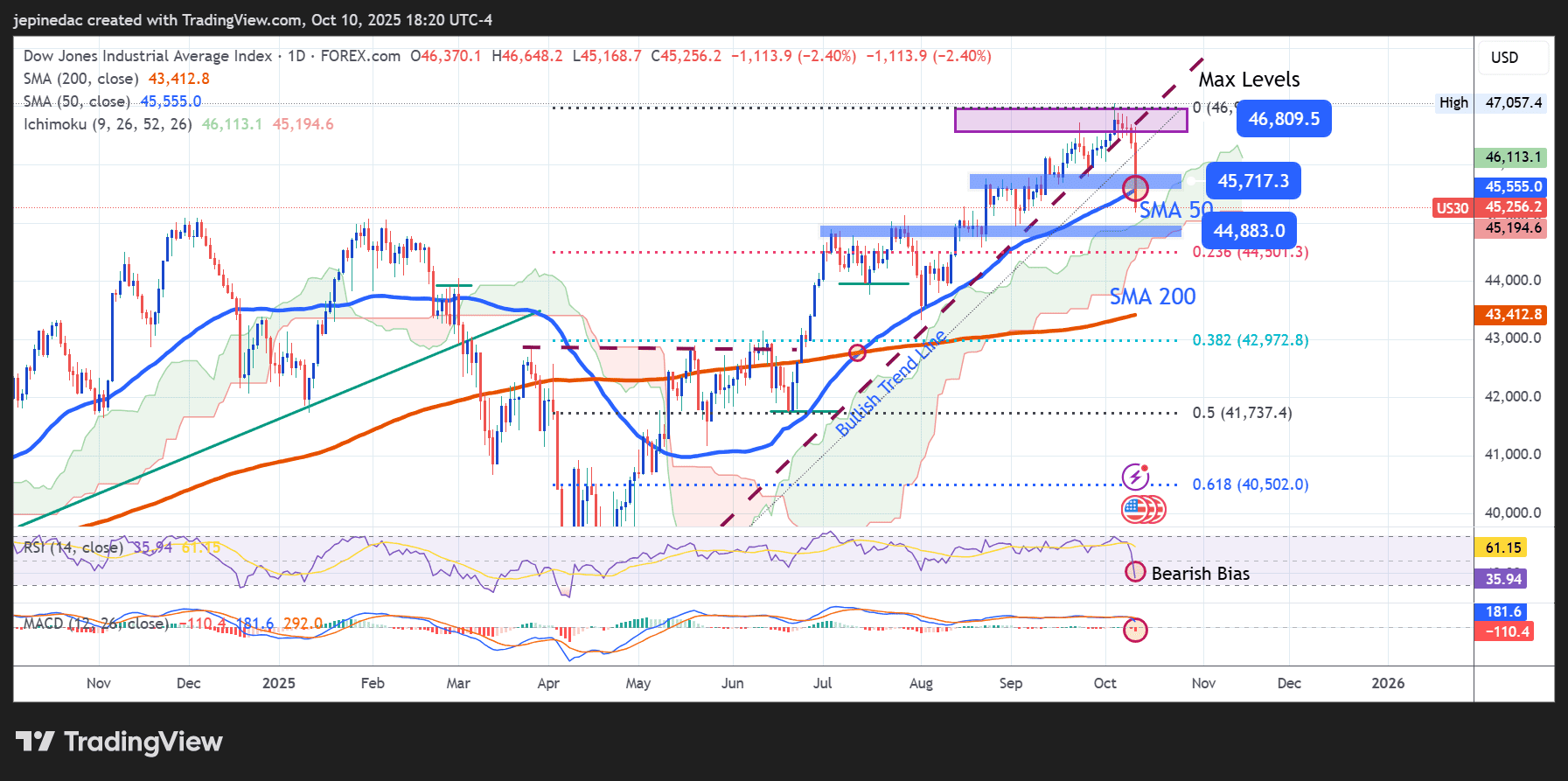1568x781 pixels.
Task: Click the red US30 last price tag
Action: 1452,207
